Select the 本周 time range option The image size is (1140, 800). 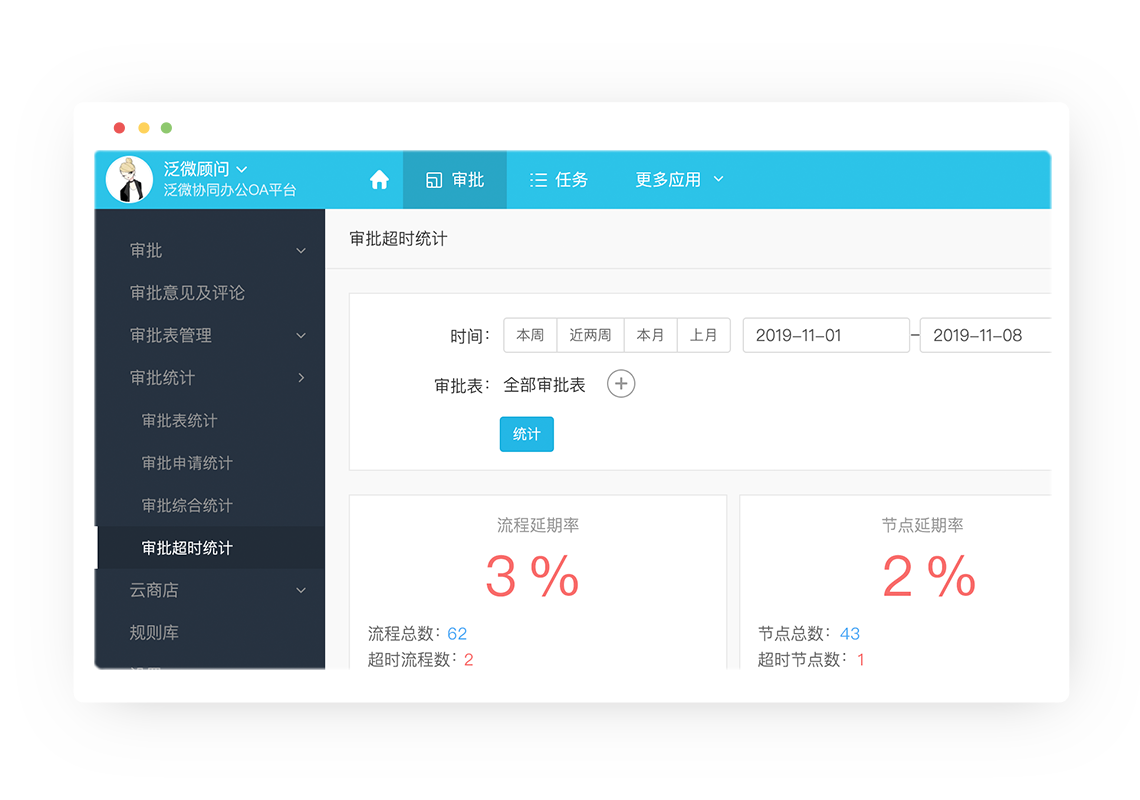[x=530, y=335]
